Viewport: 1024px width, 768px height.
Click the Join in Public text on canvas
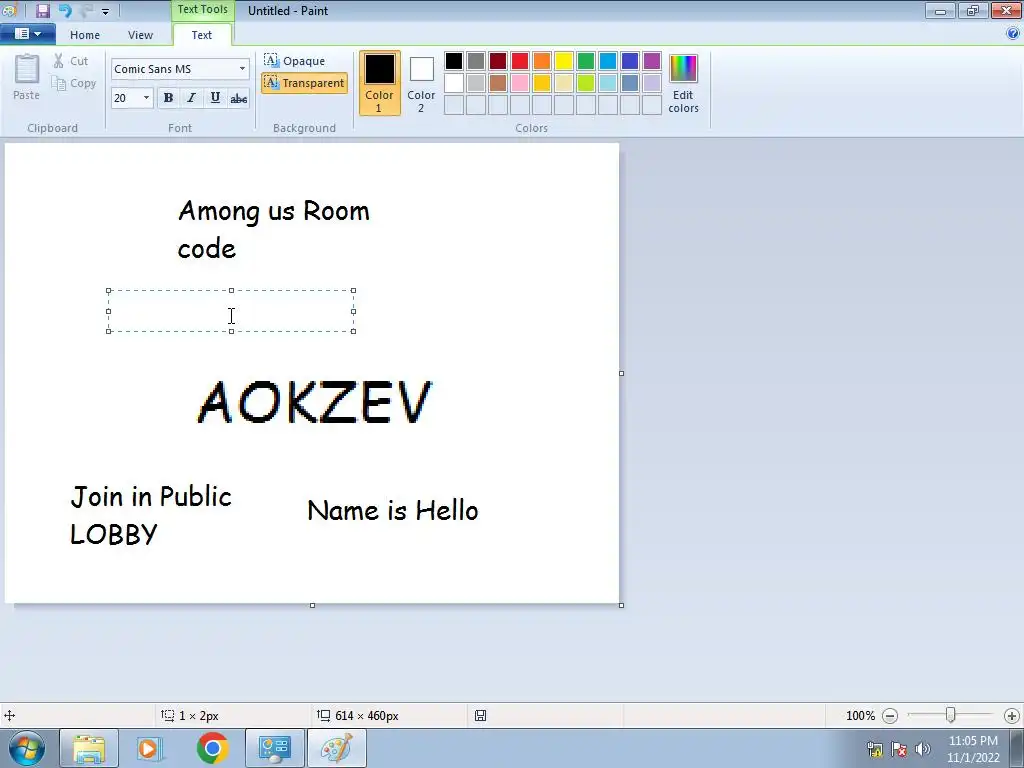click(x=151, y=497)
